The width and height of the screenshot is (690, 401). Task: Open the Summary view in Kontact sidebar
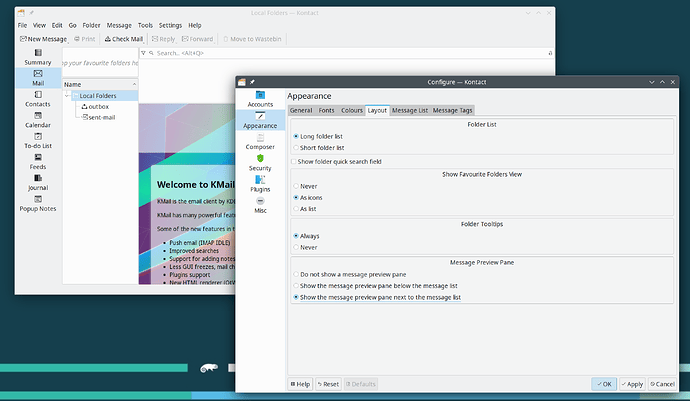pos(38,57)
